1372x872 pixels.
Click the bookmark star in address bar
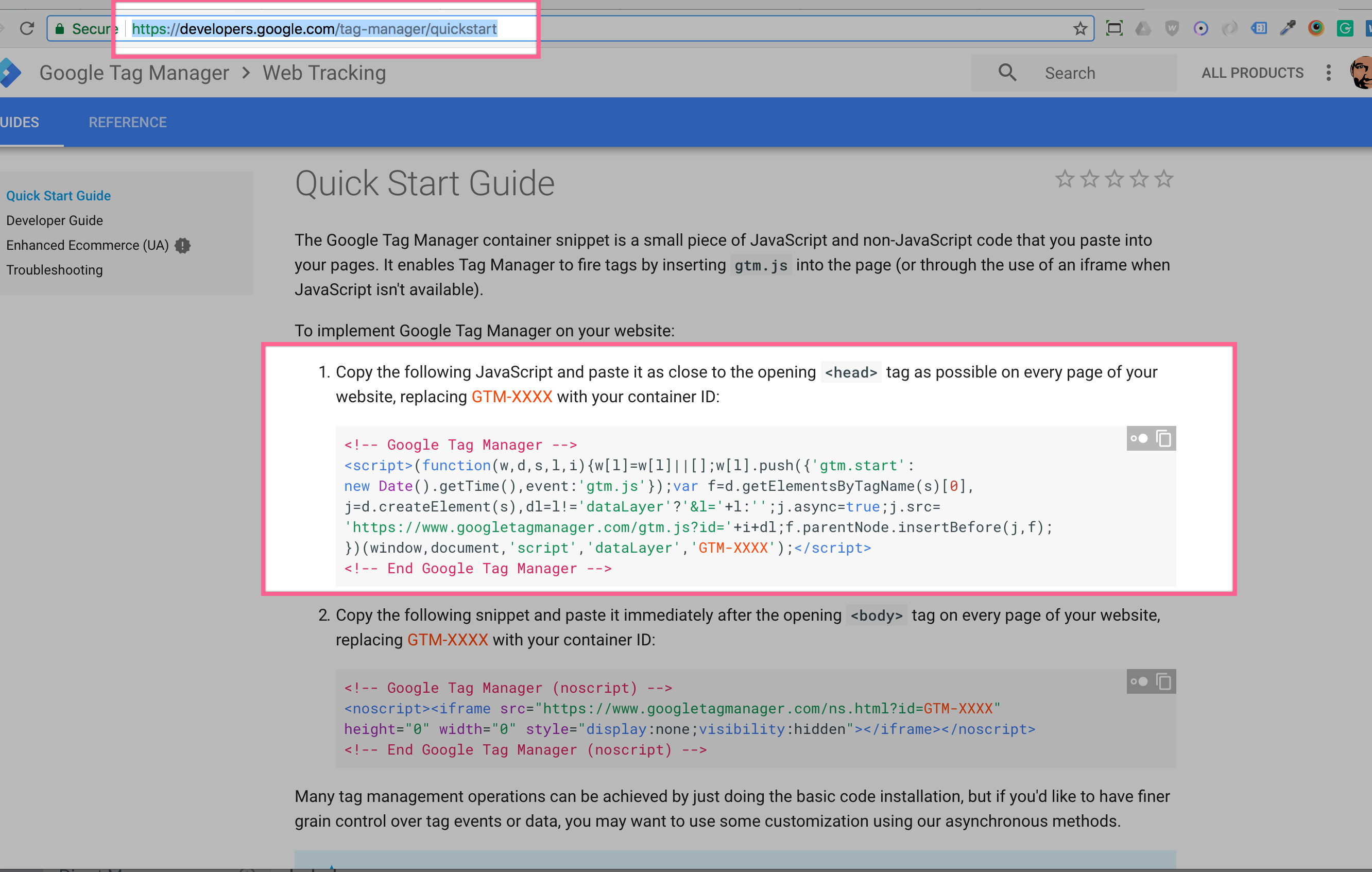click(1079, 28)
